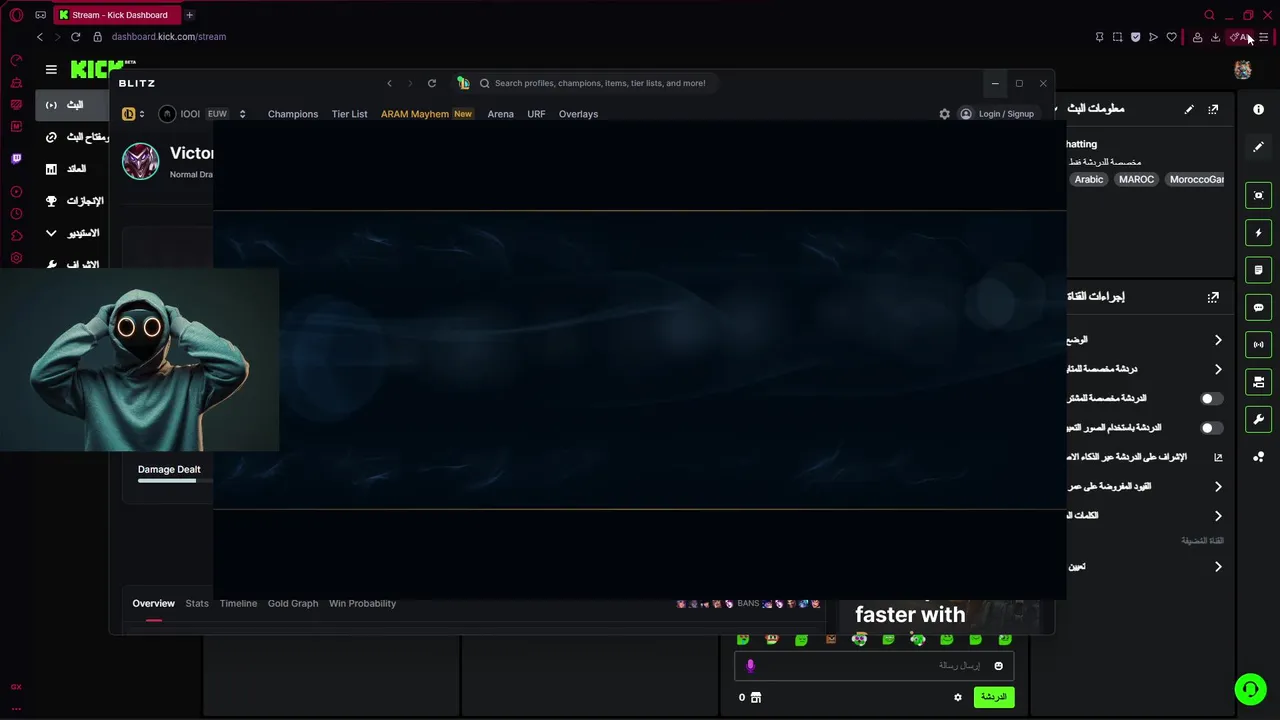Expand followers-only chat row chevron
The width and height of the screenshot is (1280, 720).
(x=1218, y=369)
